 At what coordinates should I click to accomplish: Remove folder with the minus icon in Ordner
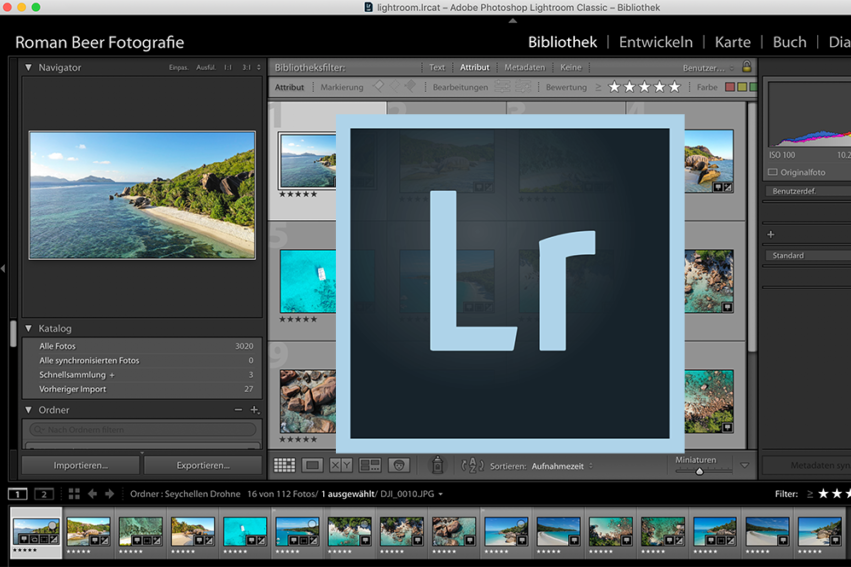click(x=238, y=410)
